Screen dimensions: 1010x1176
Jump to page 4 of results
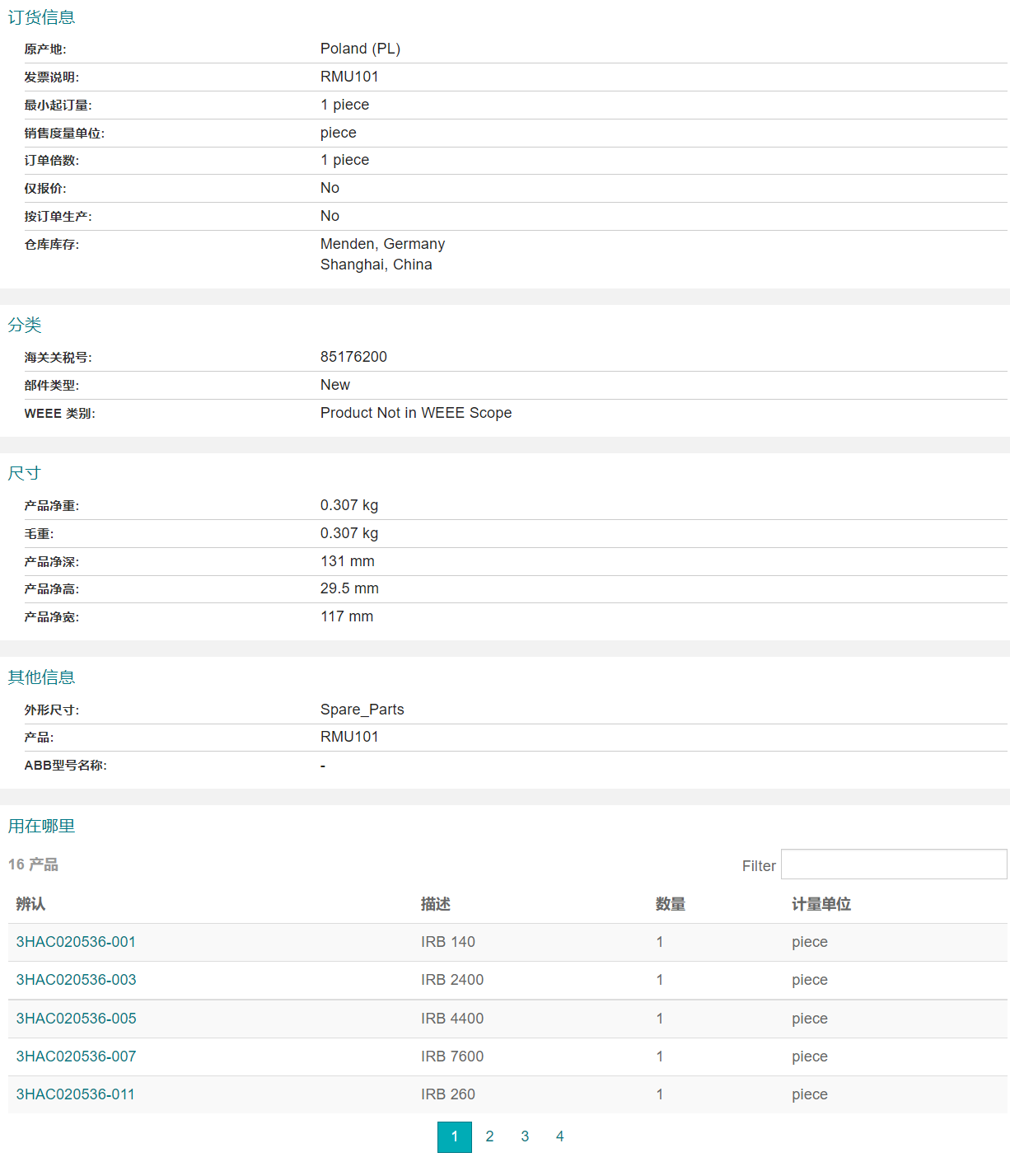click(559, 1136)
